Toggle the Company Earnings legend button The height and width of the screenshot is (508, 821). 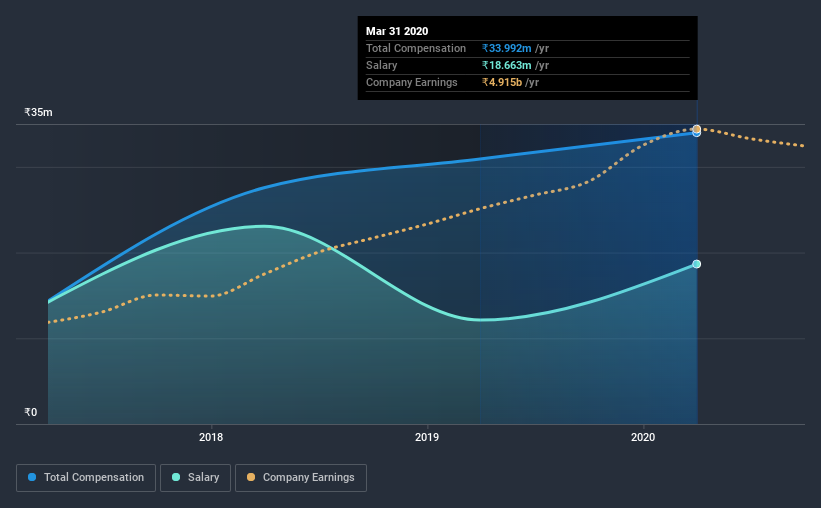pos(301,478)
